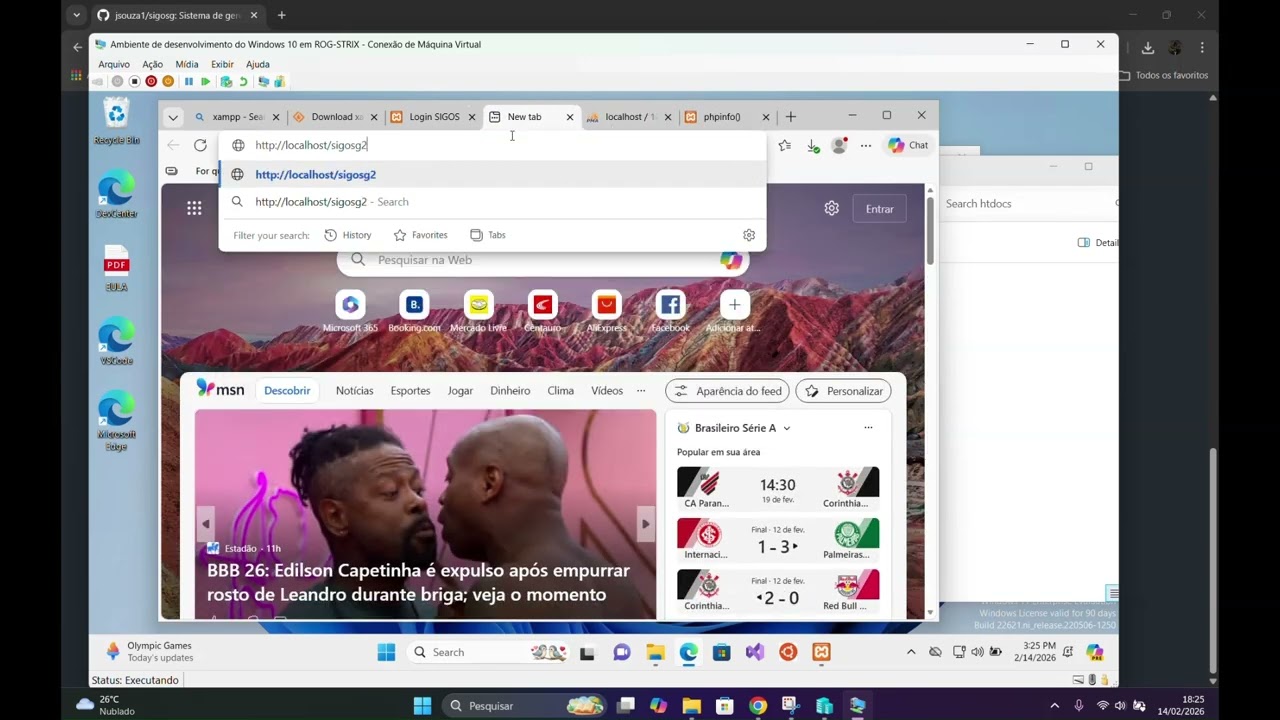Expand the Brasileiro Série A dropdown

(787, 428)
